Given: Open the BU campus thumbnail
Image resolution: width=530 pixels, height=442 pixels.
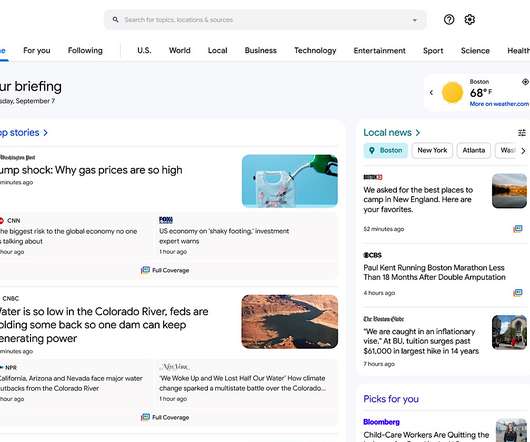Looking at the screenshot, I should tap(509, 332).
